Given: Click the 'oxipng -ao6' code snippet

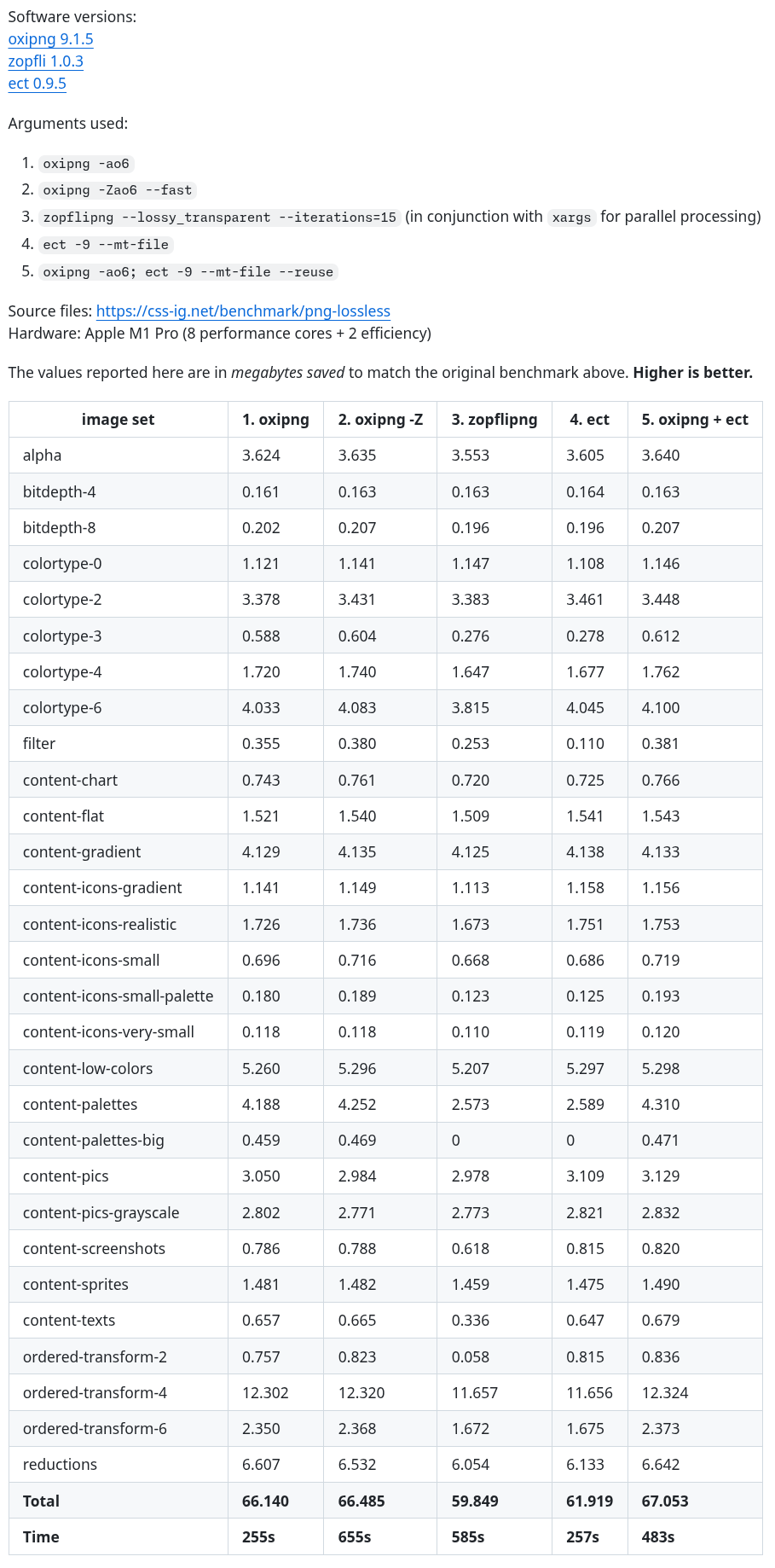Looking at the screenshot, I should click(x=86, y=164).
